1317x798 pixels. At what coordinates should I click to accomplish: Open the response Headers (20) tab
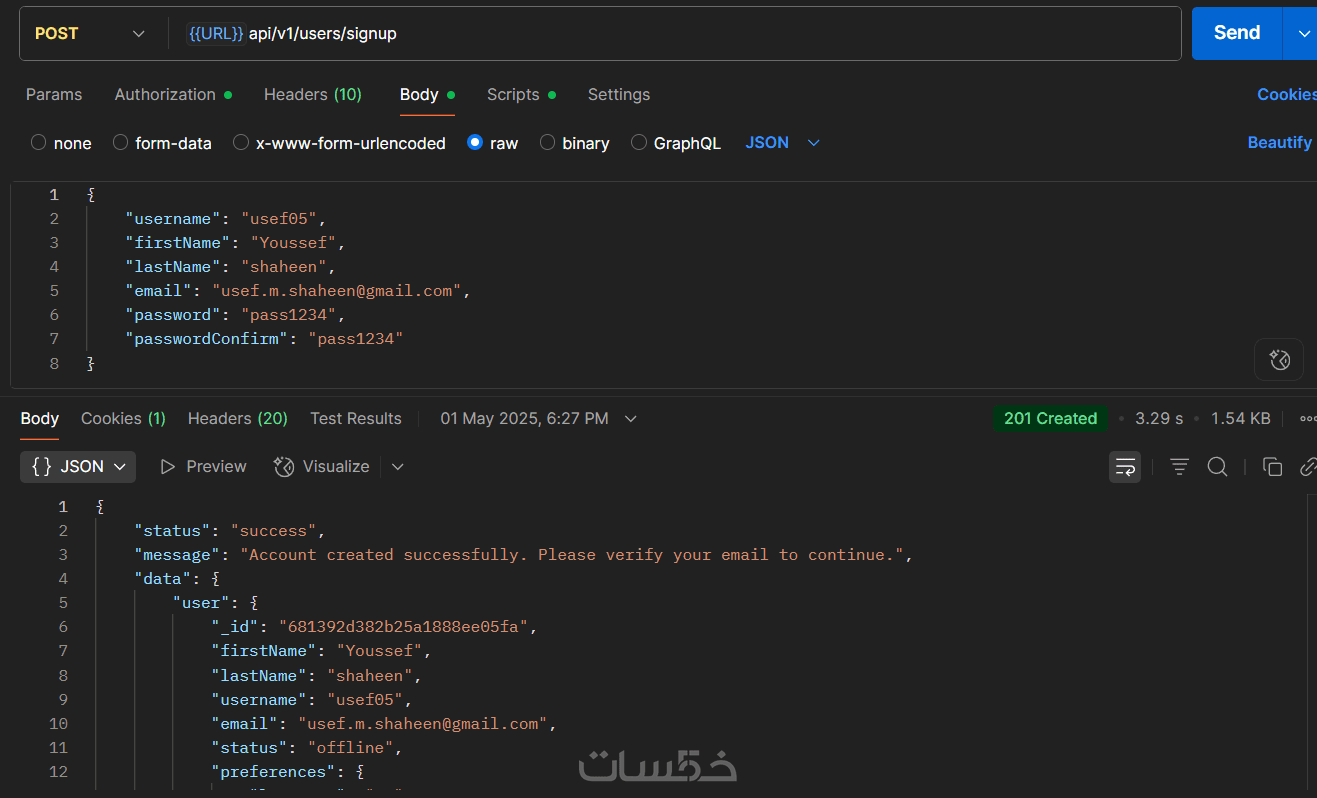[238, 419]
